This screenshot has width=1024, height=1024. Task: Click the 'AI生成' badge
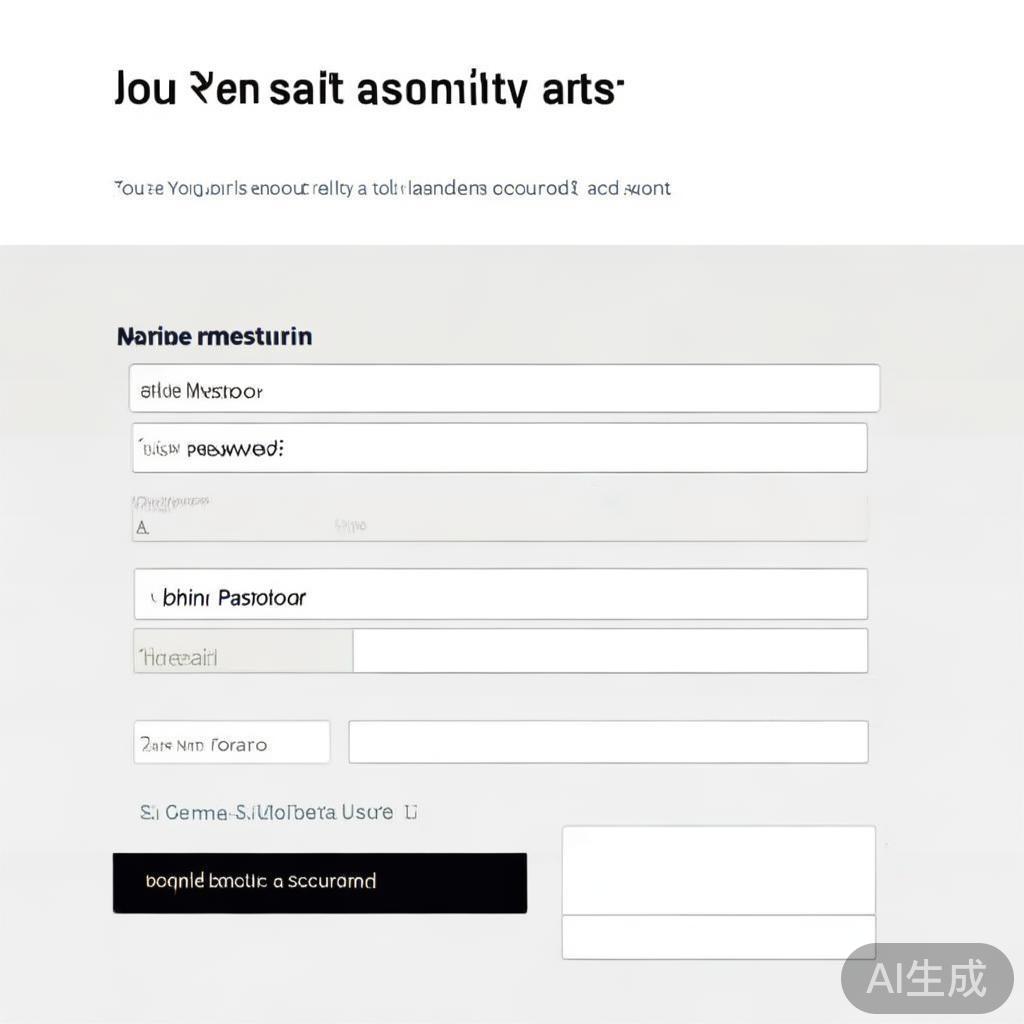pyautogui.click(x=926, y=977)
